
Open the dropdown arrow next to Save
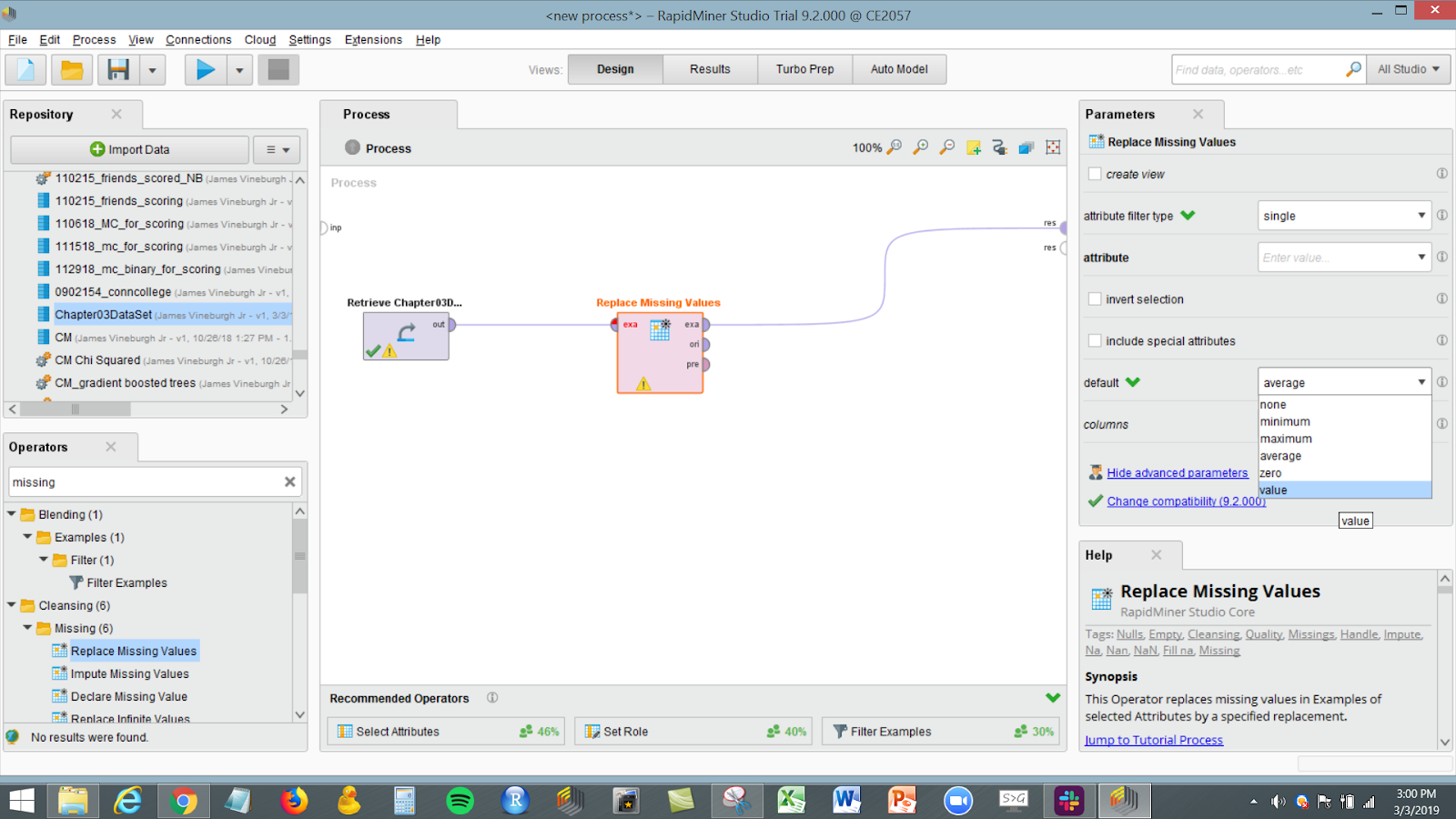tap(152, 69)
